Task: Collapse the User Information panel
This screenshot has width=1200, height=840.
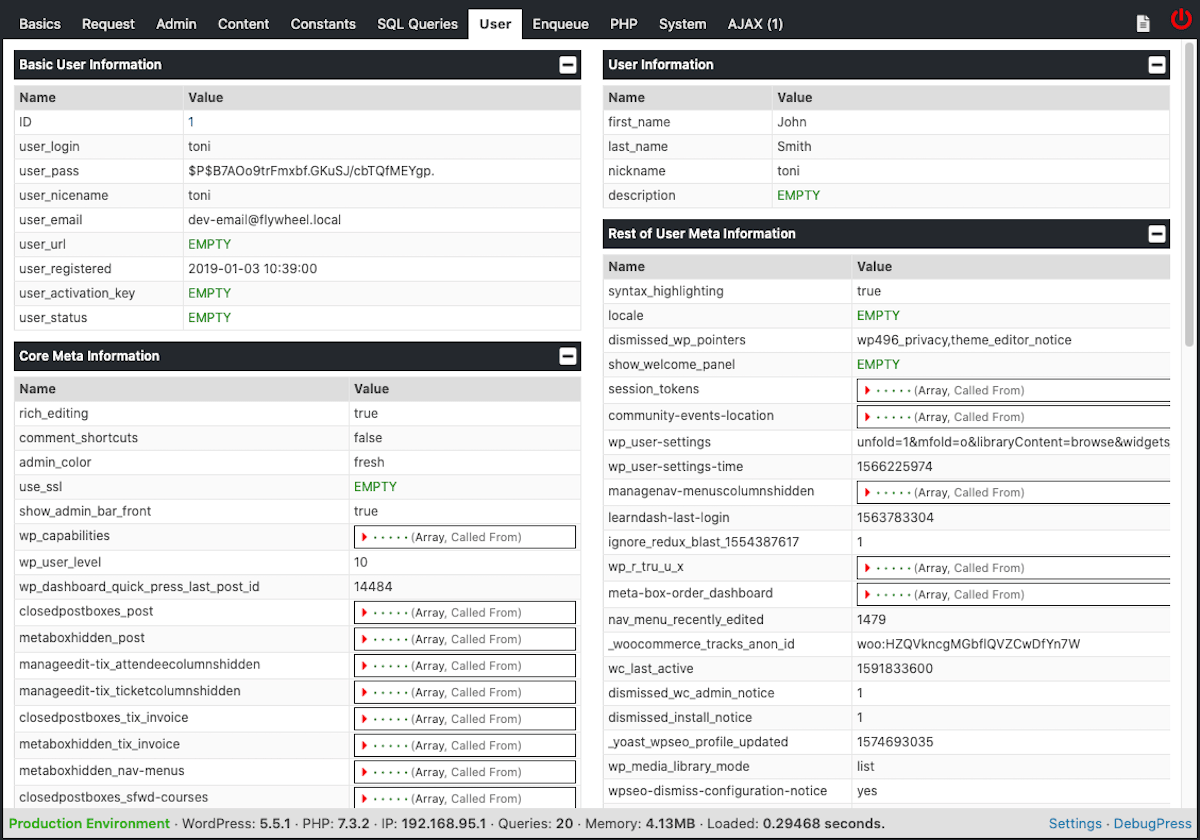Action: (1156, 65)
